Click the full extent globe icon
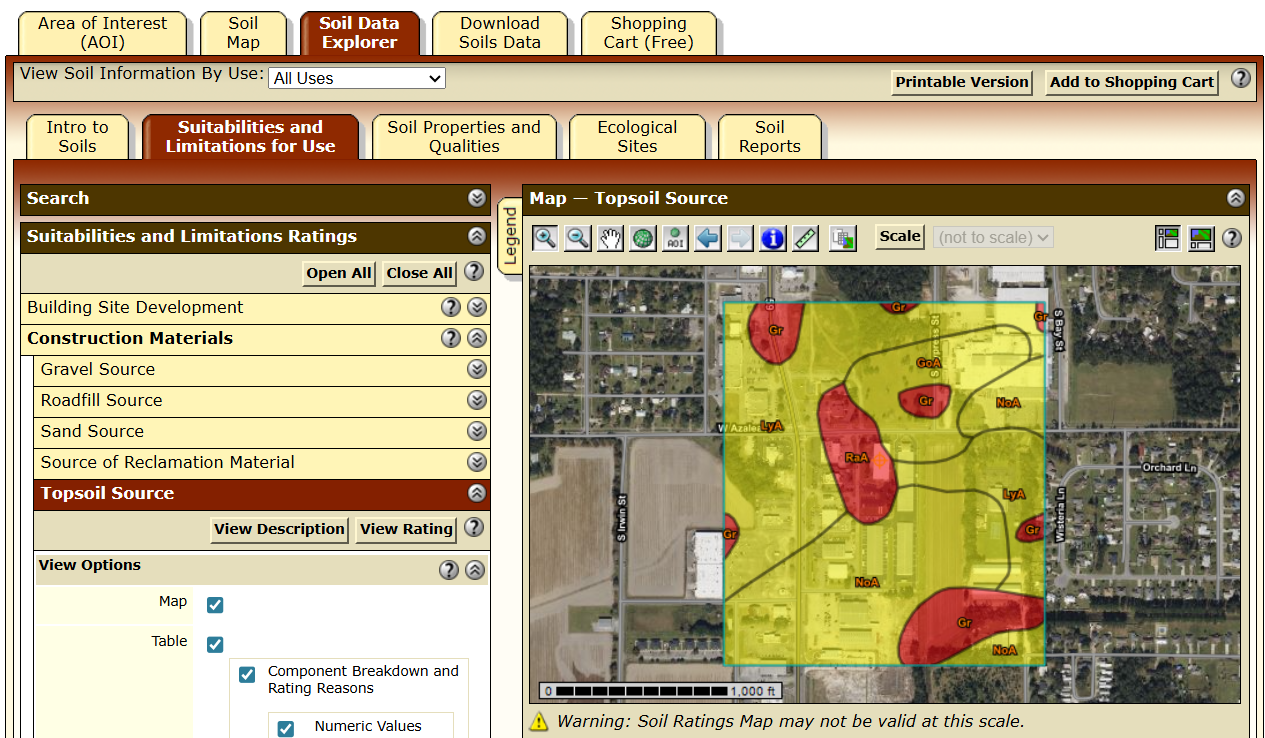Screen dimensions: 1265x738 click(x=643, y=238)
